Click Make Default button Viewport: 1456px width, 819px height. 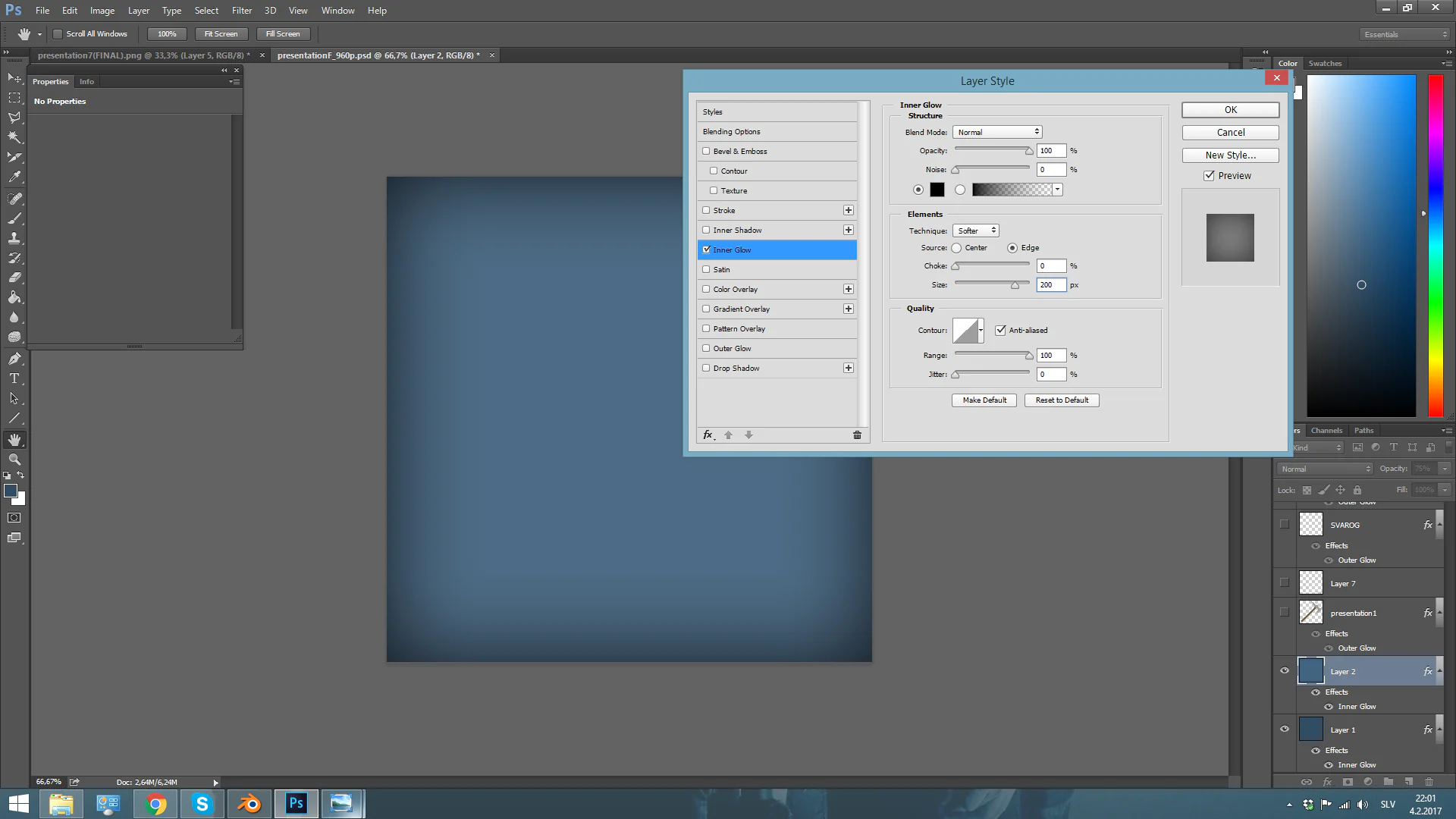tap(984, 400)
